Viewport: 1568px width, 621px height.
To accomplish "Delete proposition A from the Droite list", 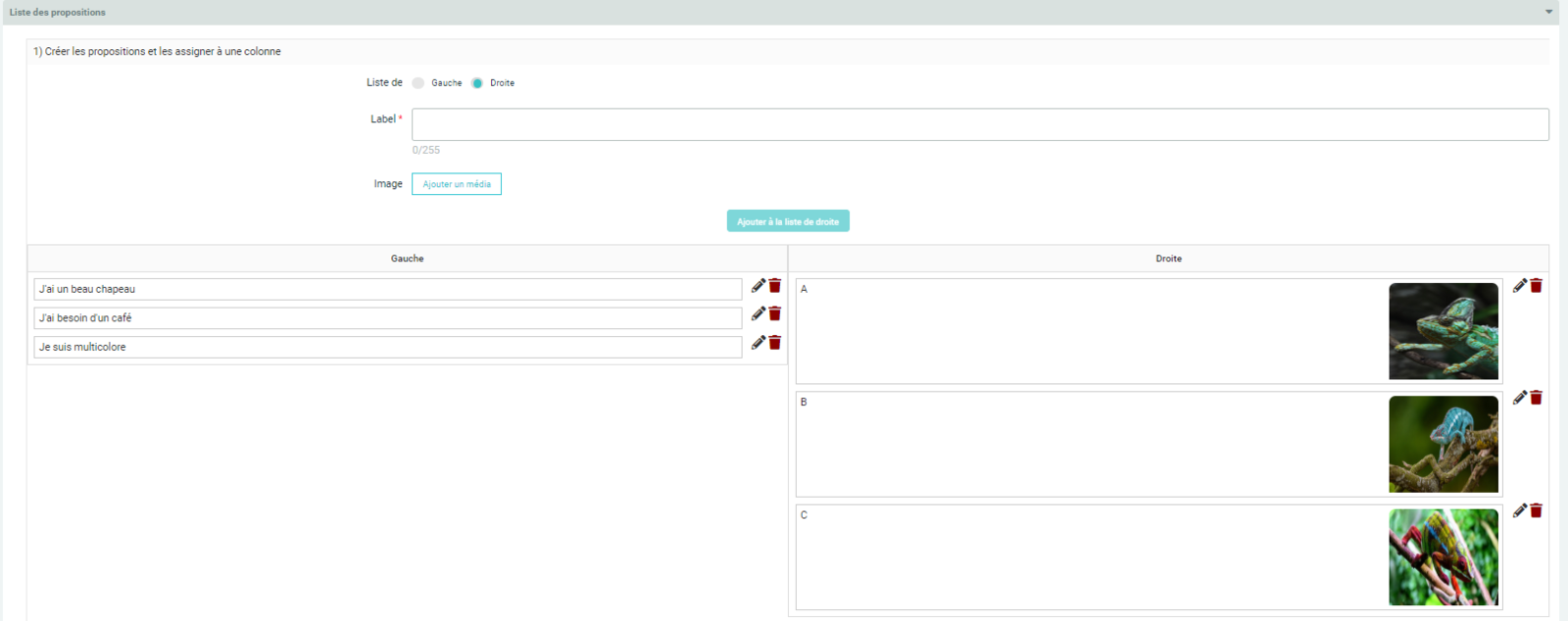I will pyautogui.click(x=1537, y=285).
